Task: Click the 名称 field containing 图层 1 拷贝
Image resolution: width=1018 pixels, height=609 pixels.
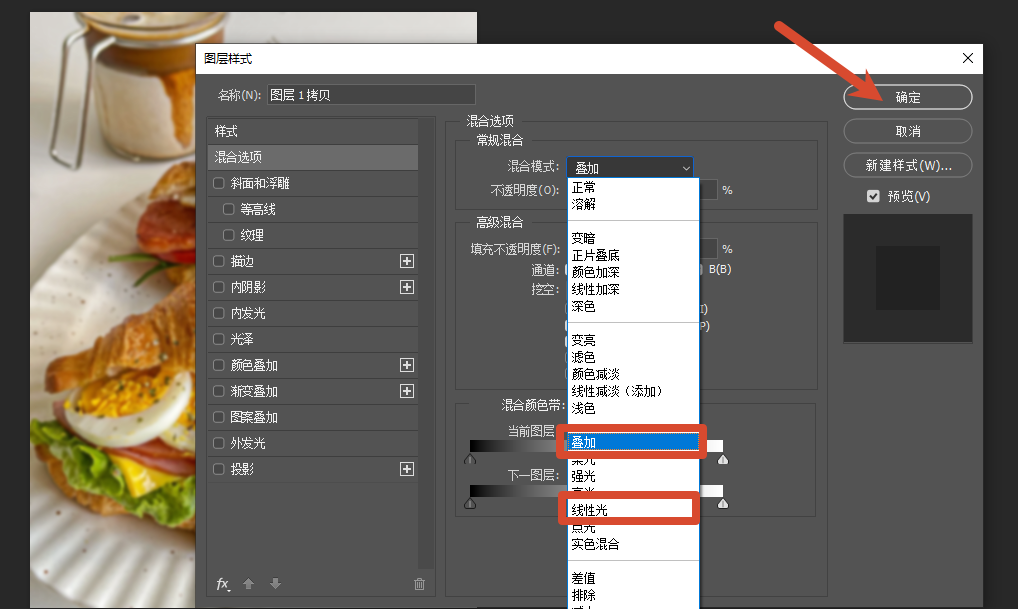Action: coord(371,95)
